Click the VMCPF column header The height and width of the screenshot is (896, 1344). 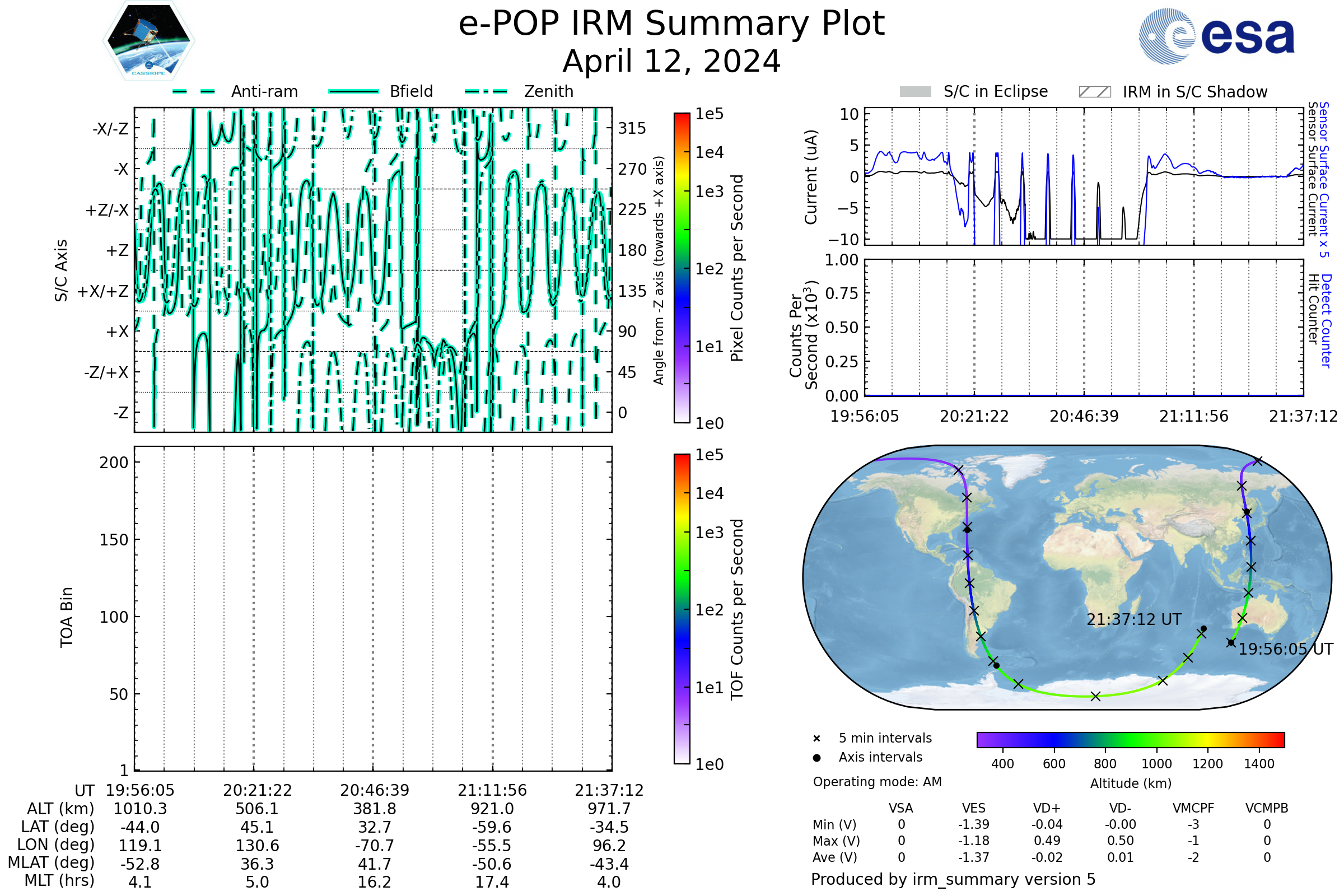(x=1193, y=808)
